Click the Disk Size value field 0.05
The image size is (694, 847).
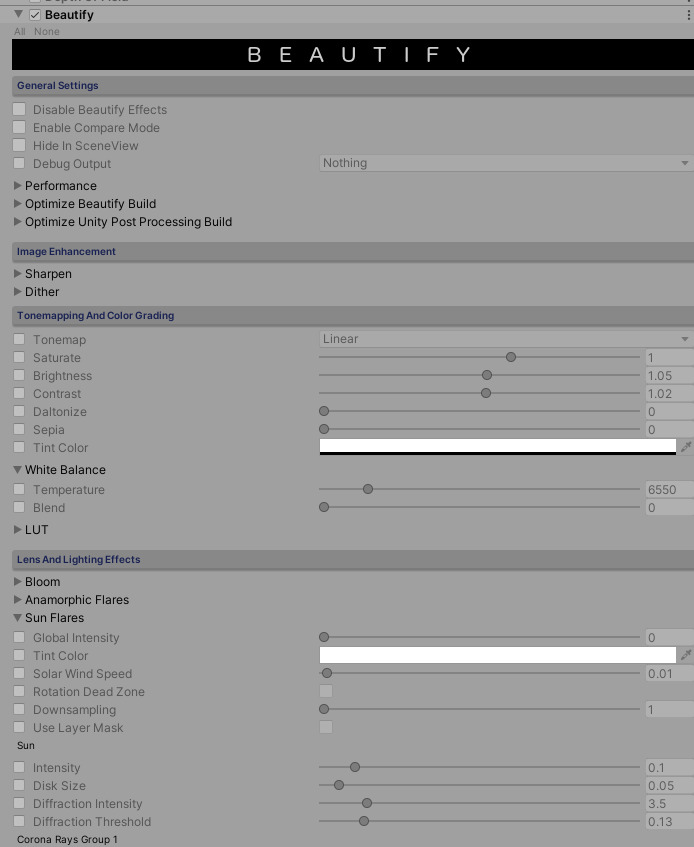[670, 785]
